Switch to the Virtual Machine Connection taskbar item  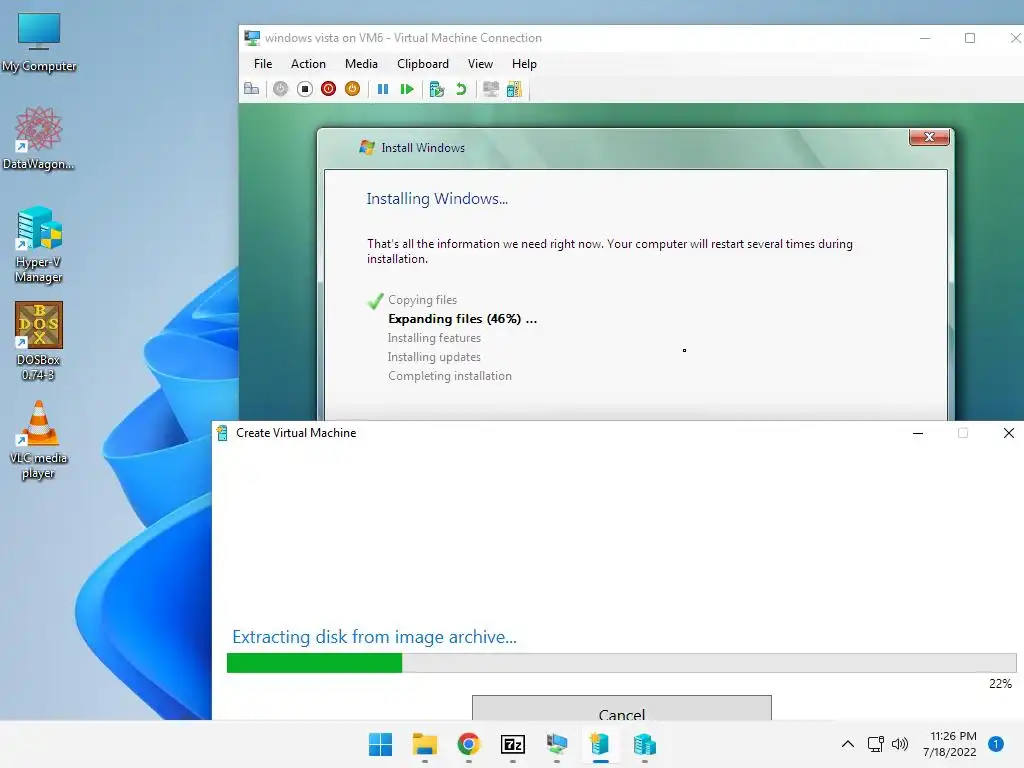click(556, 744)
